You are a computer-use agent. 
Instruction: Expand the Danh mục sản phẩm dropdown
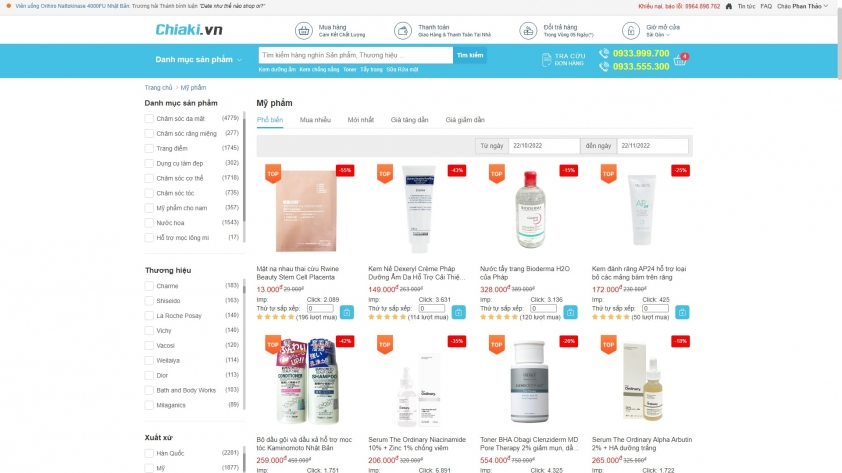pos(199,60)
